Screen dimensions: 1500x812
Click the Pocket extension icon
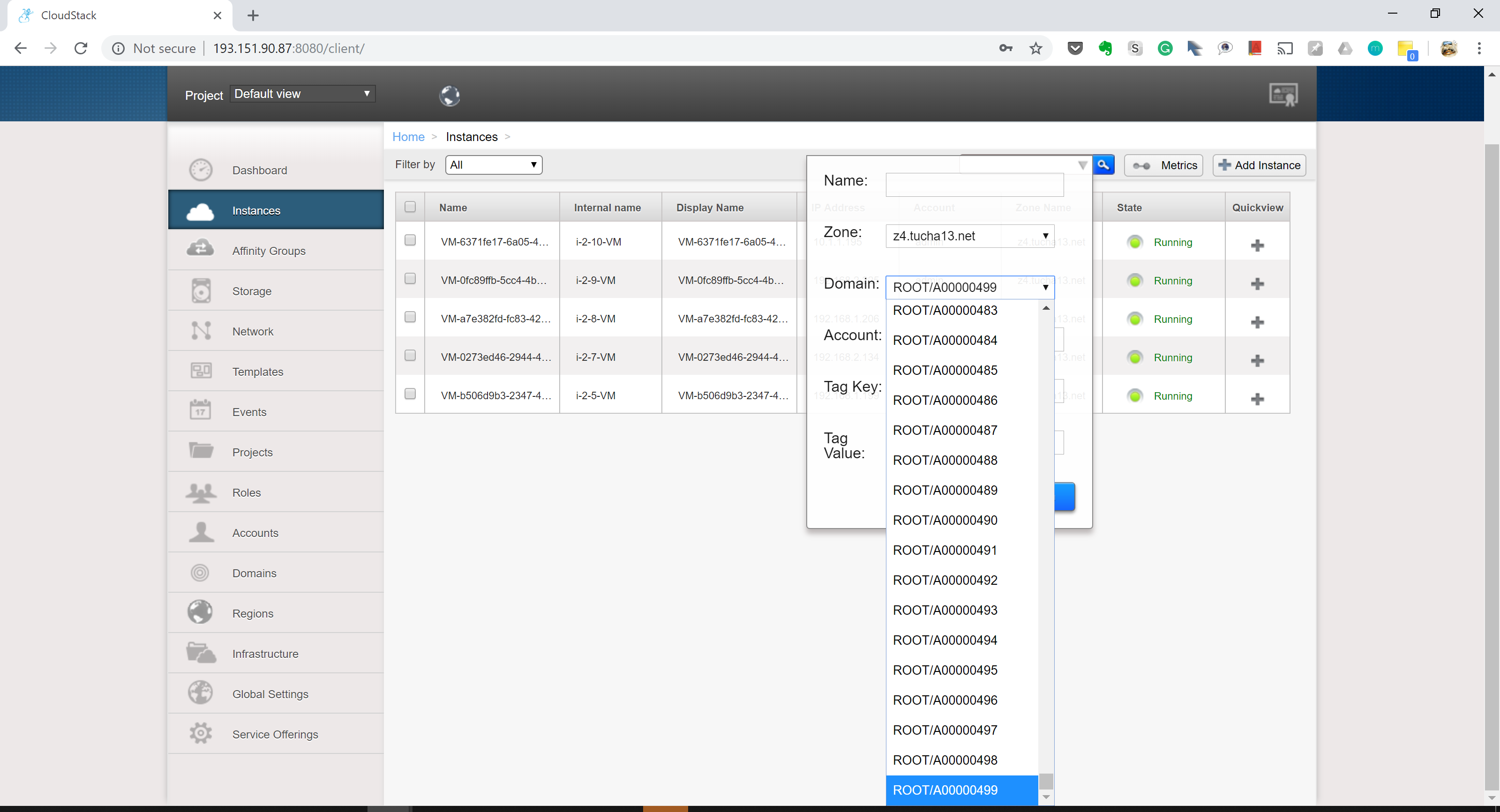(x=1075, y=48)
